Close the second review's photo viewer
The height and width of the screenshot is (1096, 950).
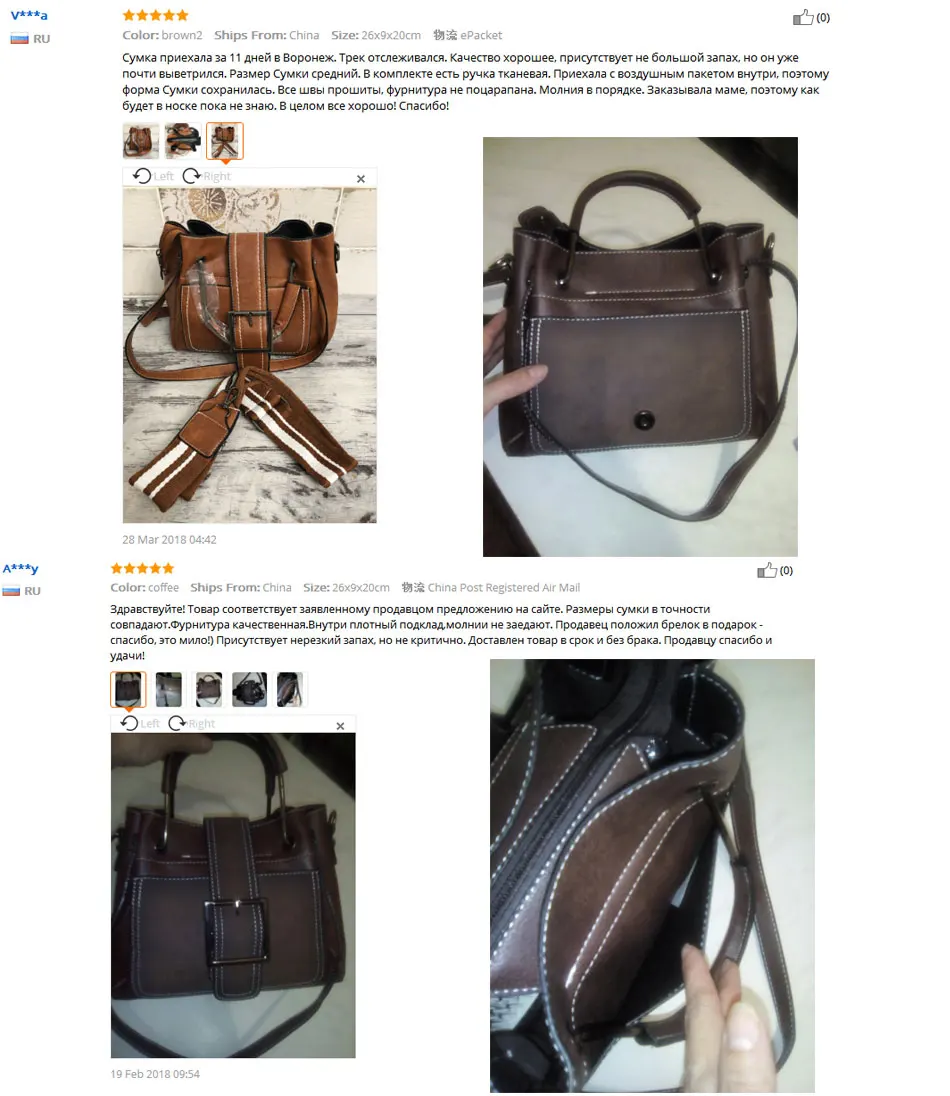tap(340, 726)
